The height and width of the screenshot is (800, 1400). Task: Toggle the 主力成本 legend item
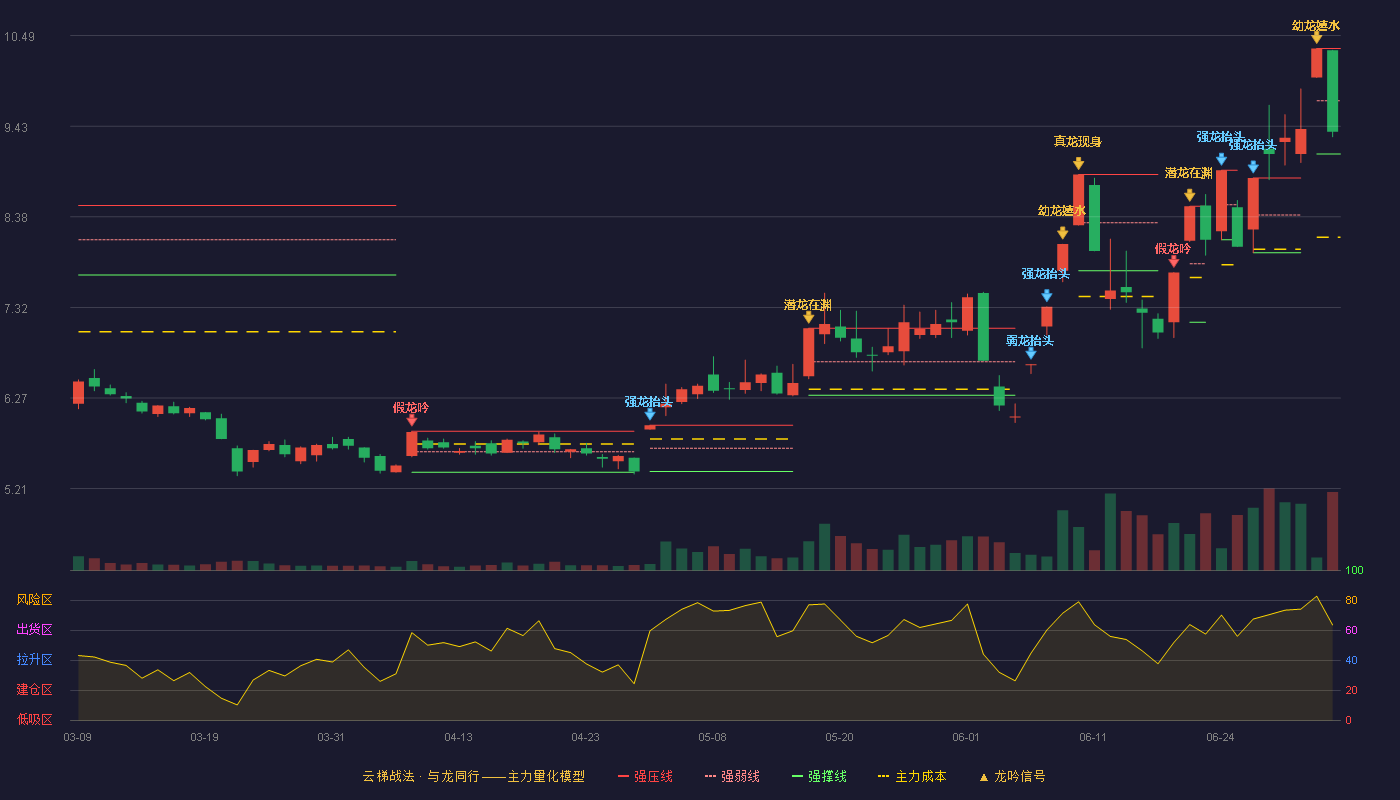[912, 776]
